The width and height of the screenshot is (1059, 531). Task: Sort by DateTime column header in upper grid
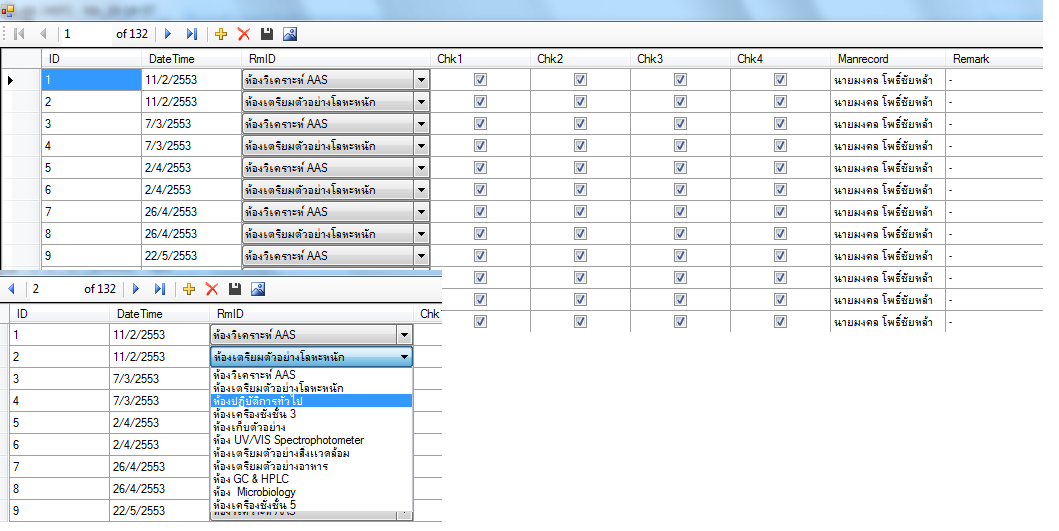[x=191, y=59]
